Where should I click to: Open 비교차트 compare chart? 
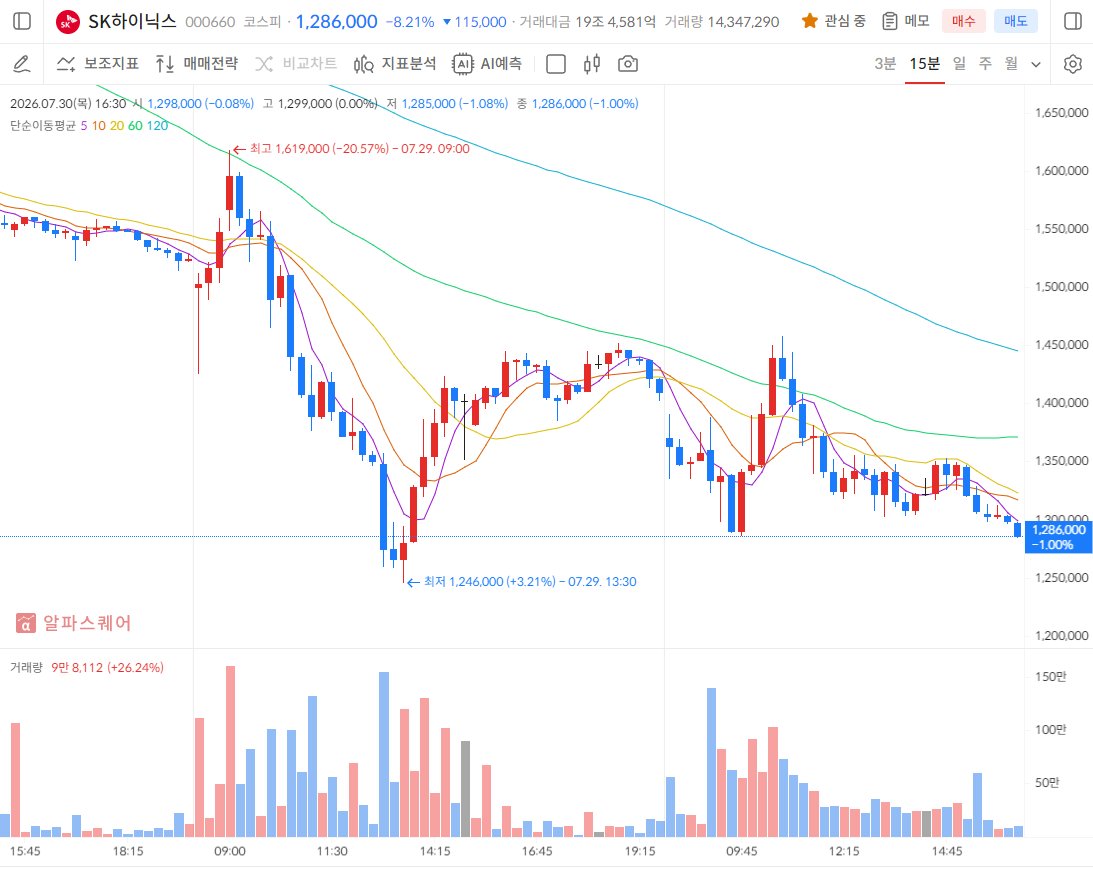(x=296, y=64)
